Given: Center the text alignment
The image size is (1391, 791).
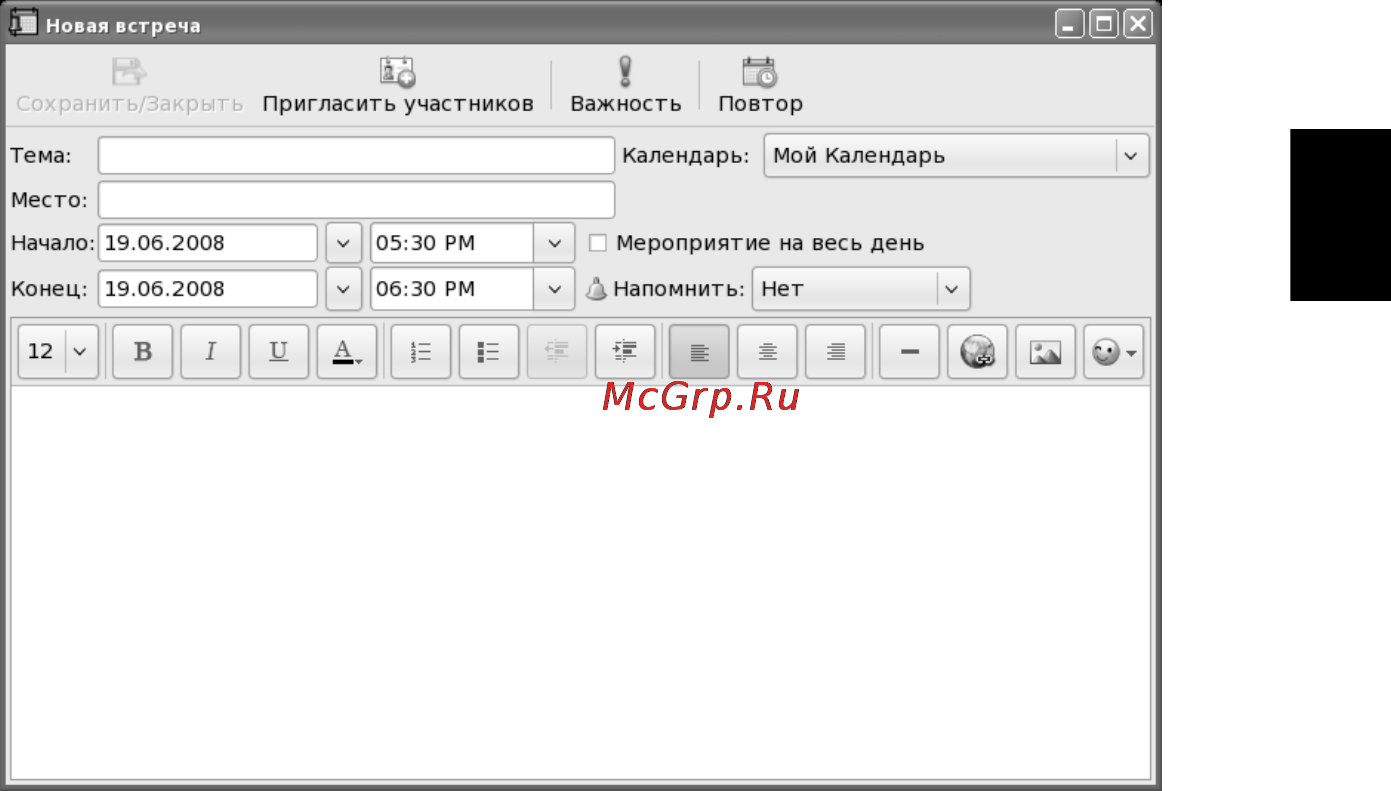Looking at the screenshot, I should click(767, 352).
